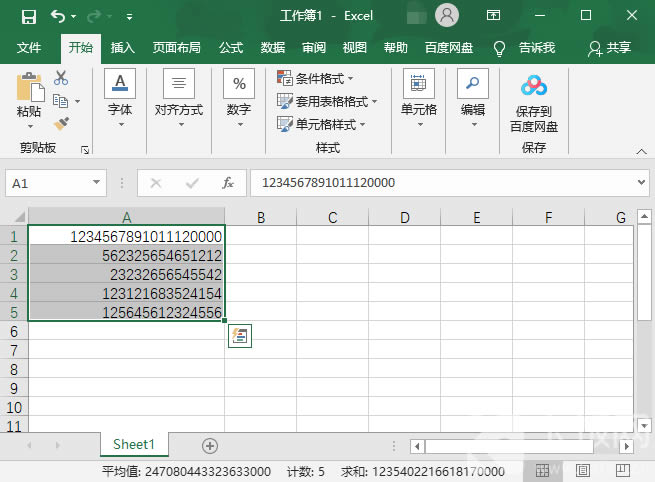Select cell A3 containing 23232656545542
This screenshot has height=482, width=655.
(x=127, y=274)
